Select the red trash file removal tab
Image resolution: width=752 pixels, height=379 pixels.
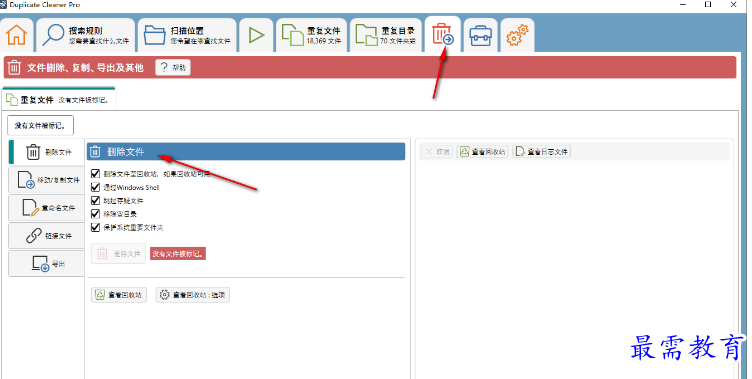[443, 35]
